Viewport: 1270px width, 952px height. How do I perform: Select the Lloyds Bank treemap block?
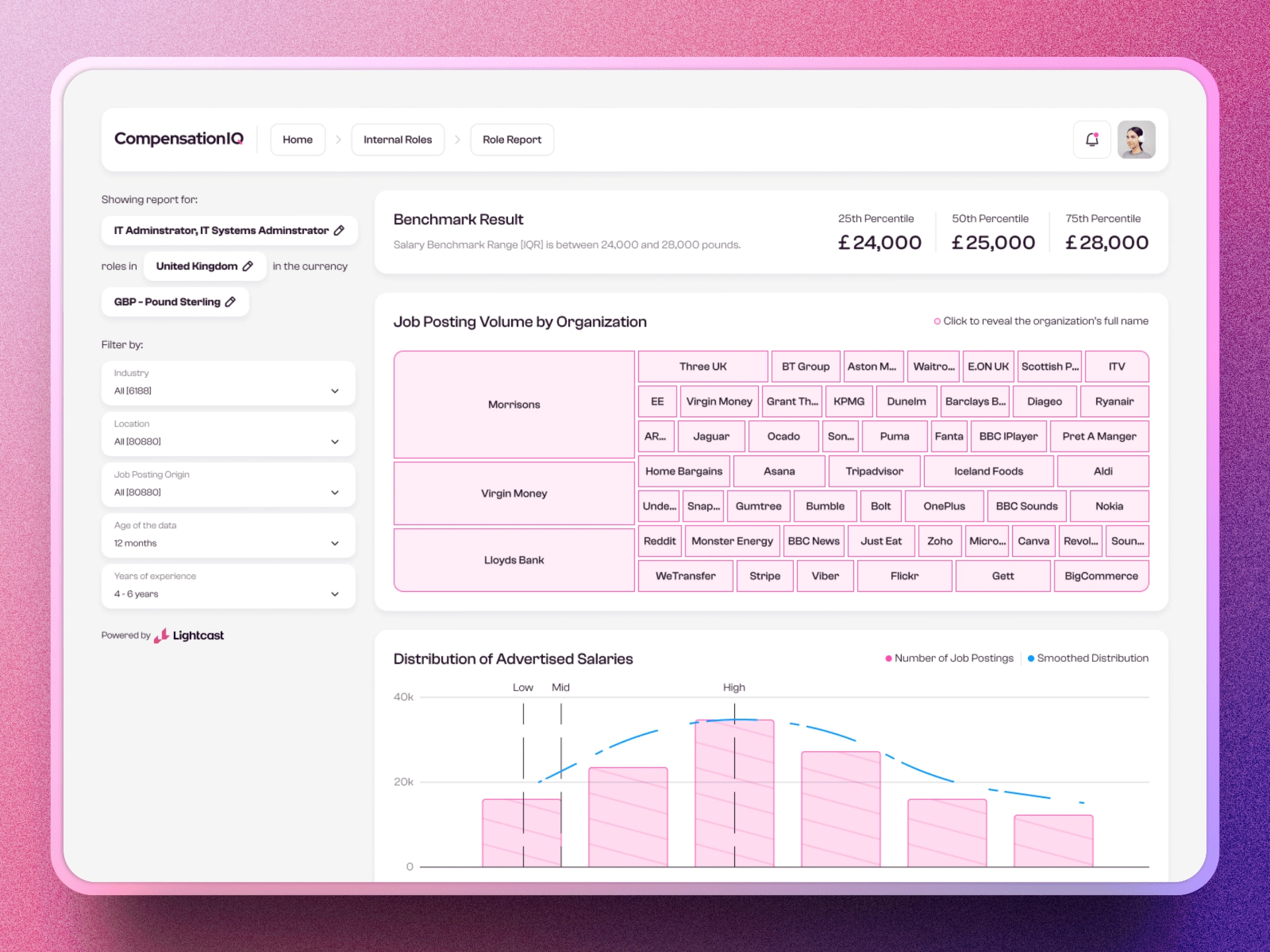click(x=514, y=560)
